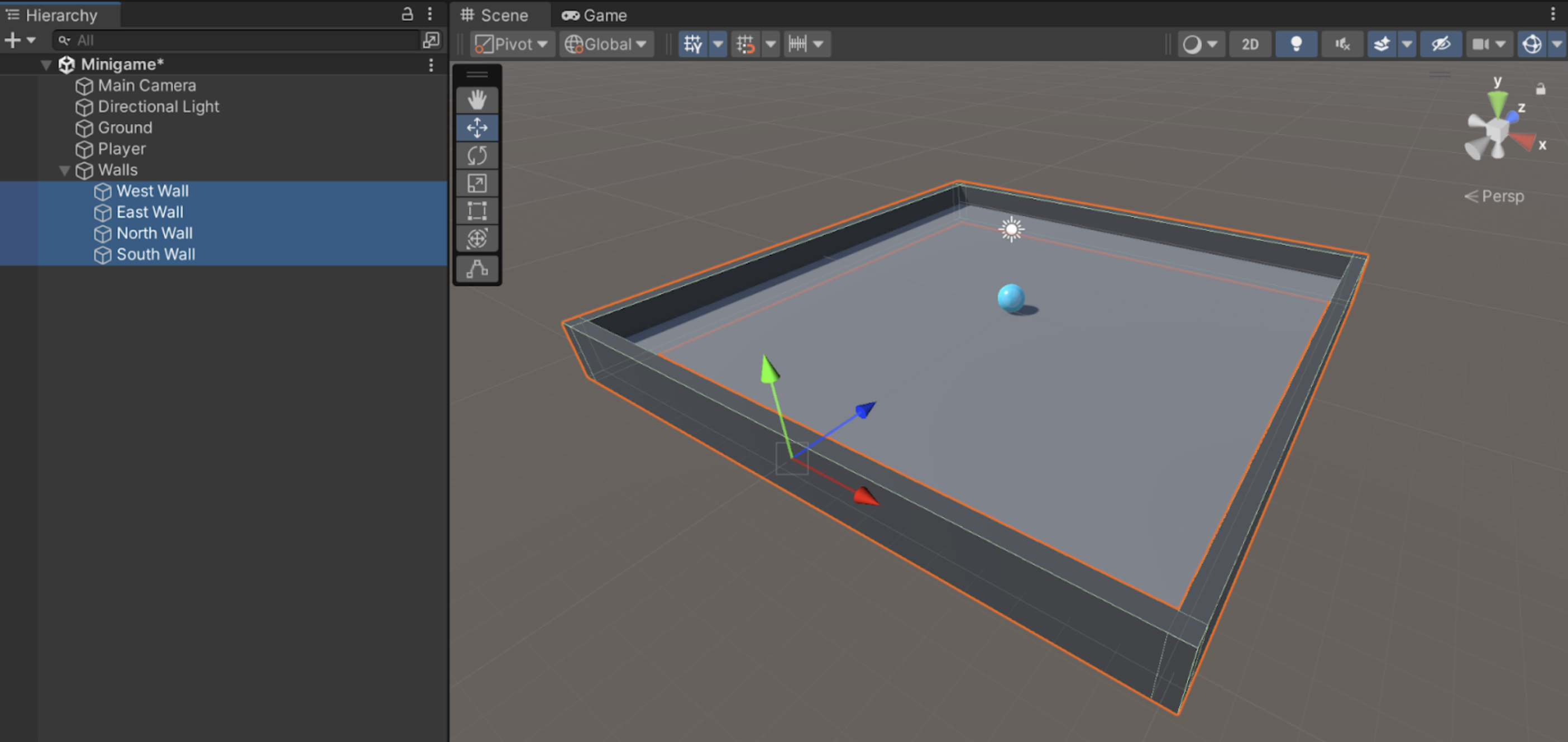Click the Hierarchy panel lock icon

tap(407, 14)
